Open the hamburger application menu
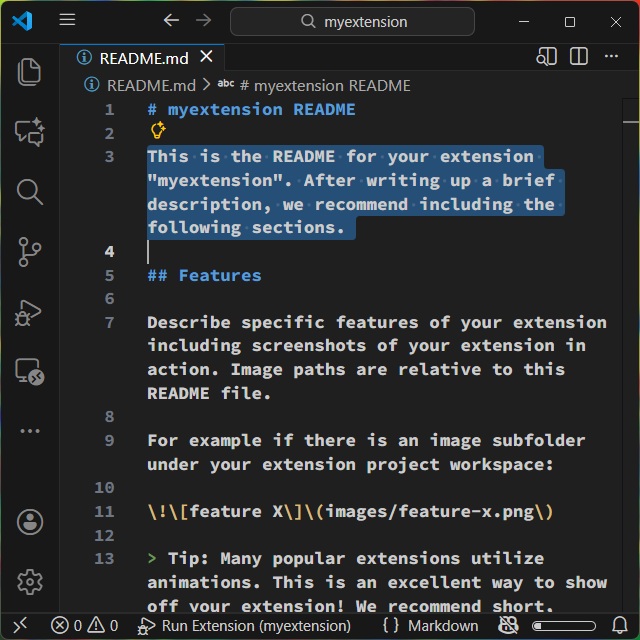Screen dimensions: 640x640 (67, 20)
